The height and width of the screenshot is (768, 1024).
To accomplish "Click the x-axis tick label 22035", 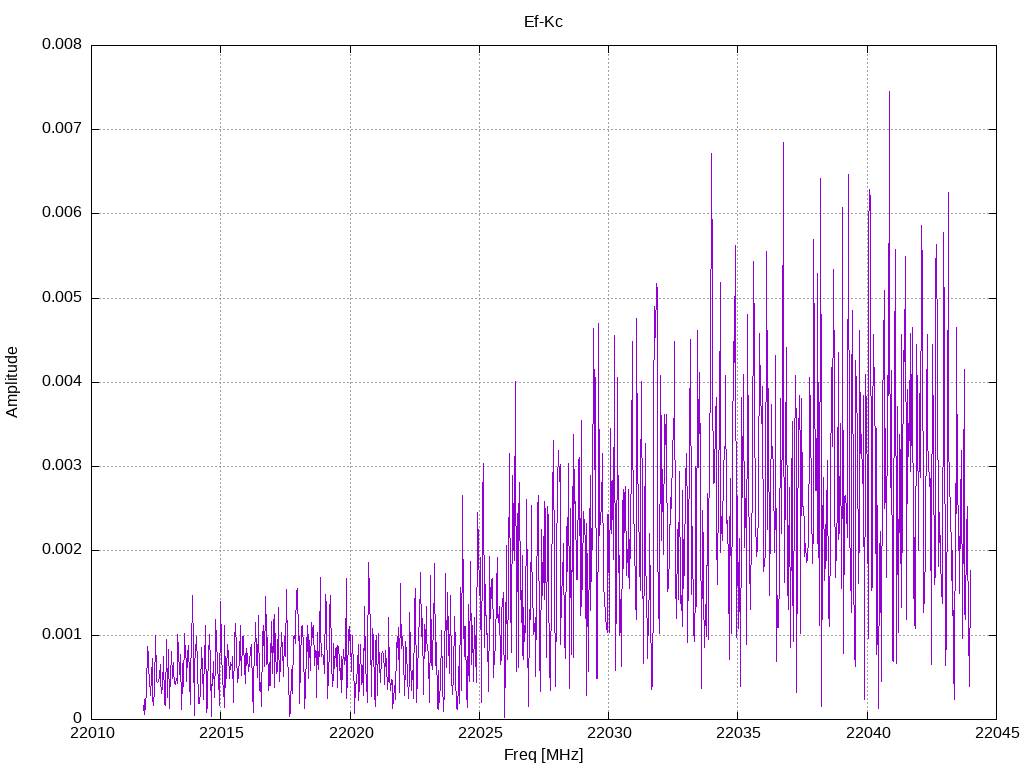I will (x=739, y=733).
